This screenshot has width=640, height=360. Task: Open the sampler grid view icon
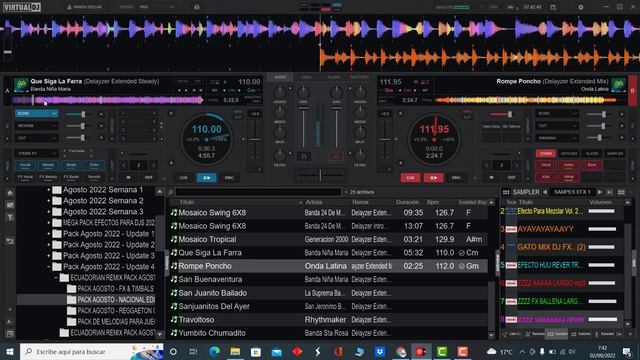506,192
